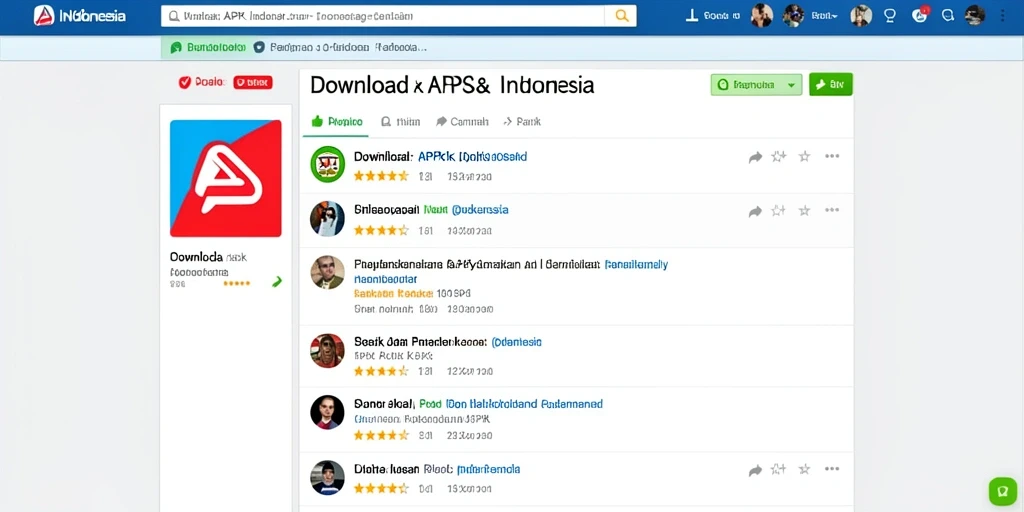1024x512 pixels.
Task: Click share arrow on last app row
Action: tap(755, 470)
